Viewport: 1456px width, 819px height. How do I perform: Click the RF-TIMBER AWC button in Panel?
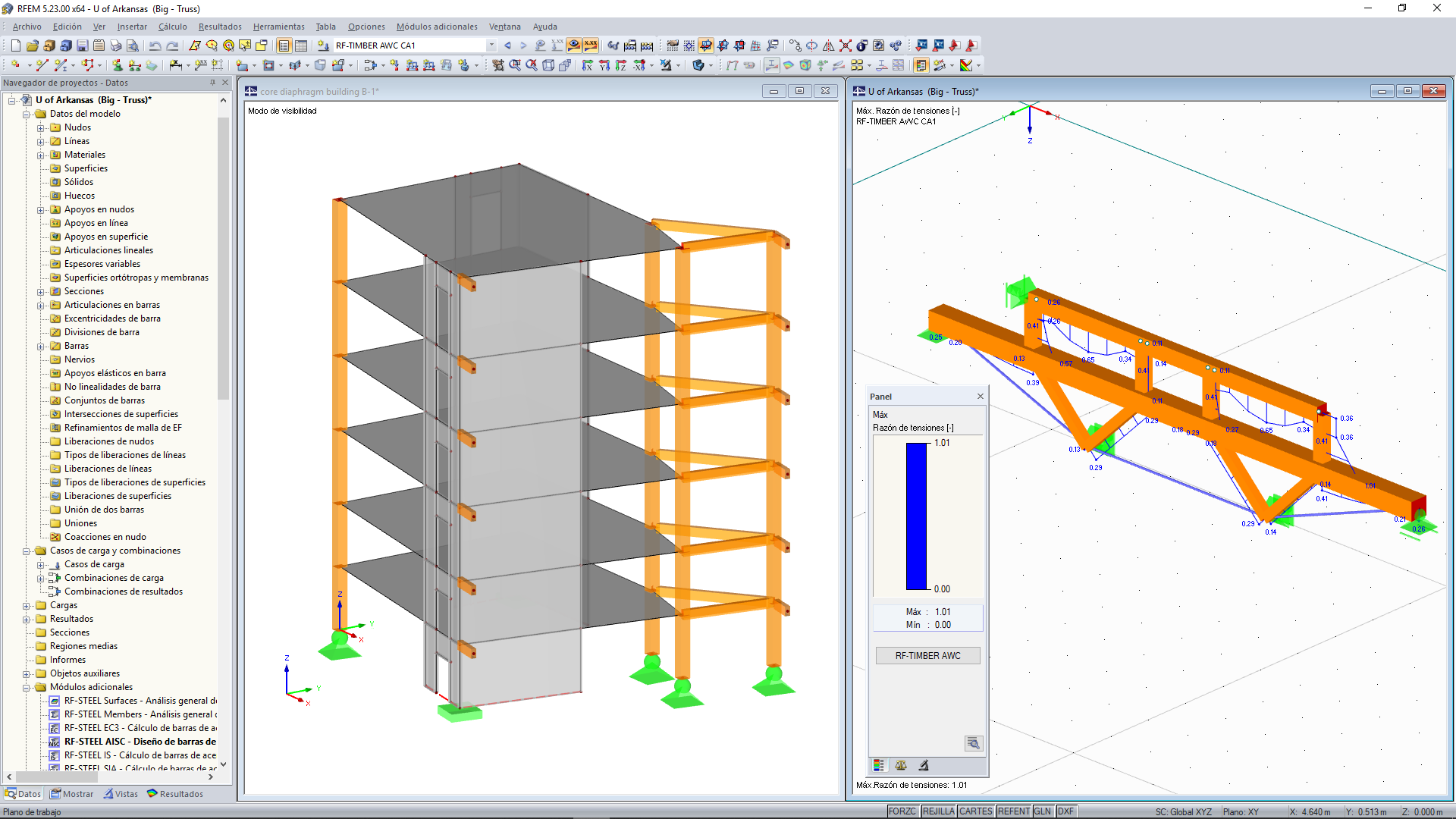point(927,656)
